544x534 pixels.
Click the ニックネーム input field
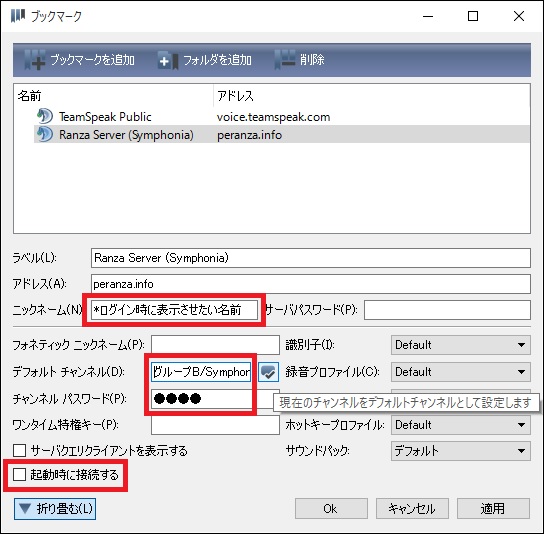tap(175, 310)
